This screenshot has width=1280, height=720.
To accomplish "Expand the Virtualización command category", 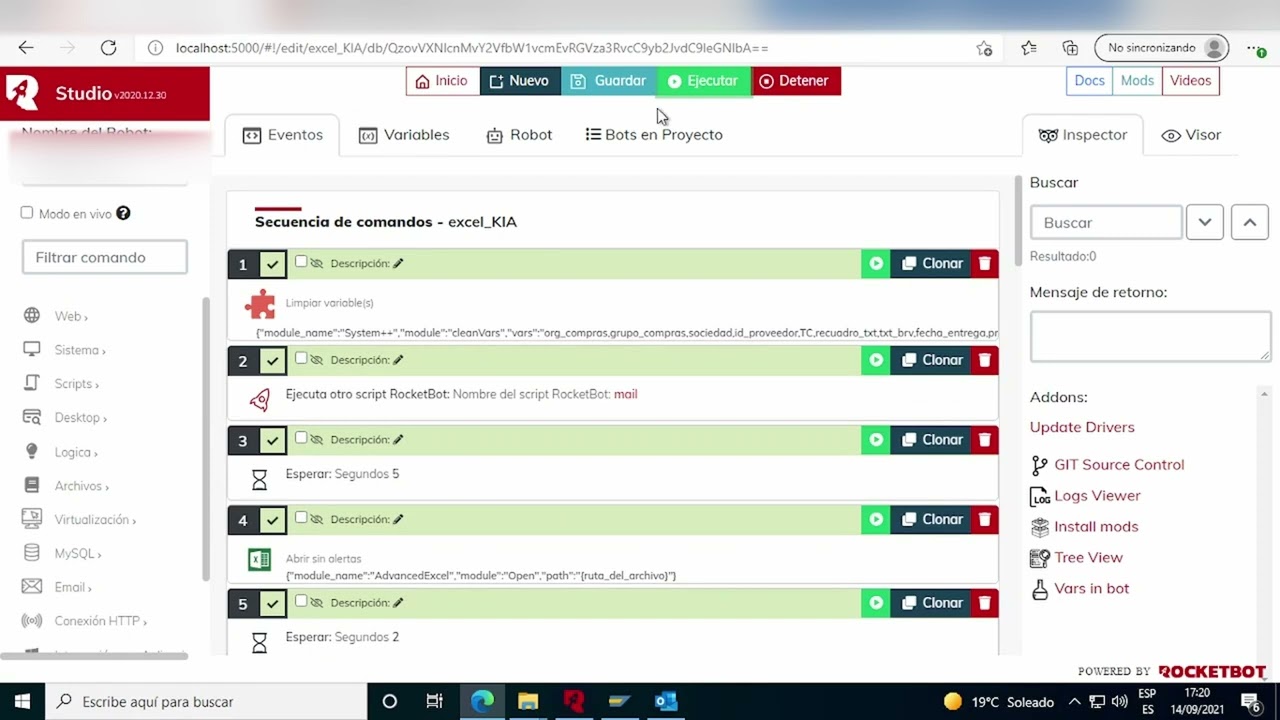I will (95, 520).
